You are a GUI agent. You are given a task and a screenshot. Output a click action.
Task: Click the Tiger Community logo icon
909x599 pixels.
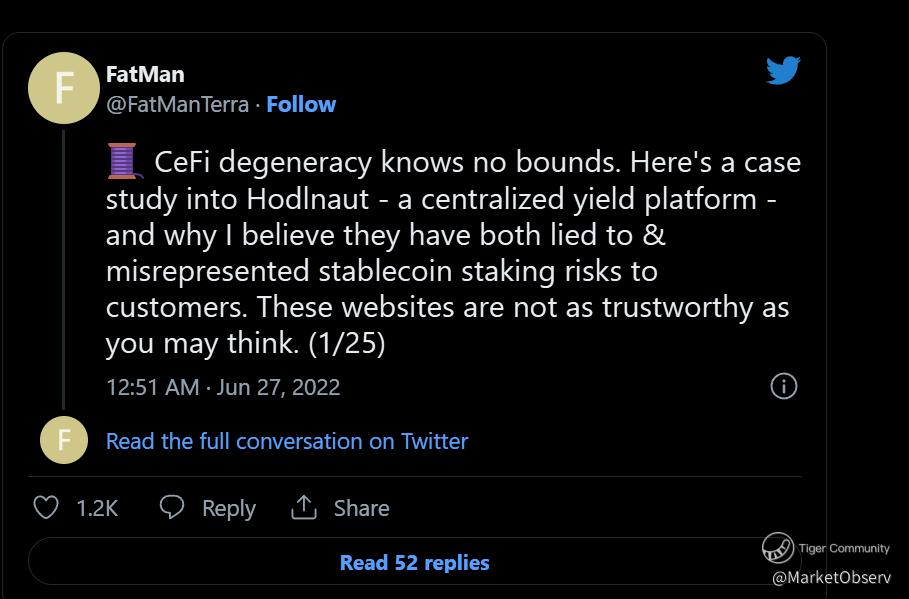click(x=777, y=548)
